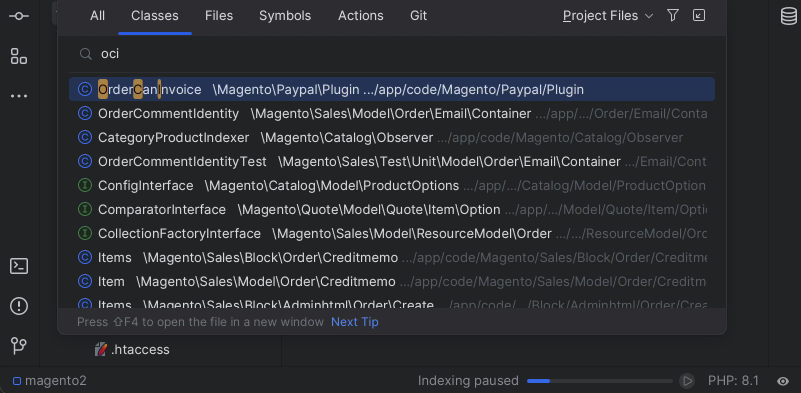The height and width of the screenshot is (393, 801).
Task: Open the Structure tool window icon
Action: pos(19,56)
